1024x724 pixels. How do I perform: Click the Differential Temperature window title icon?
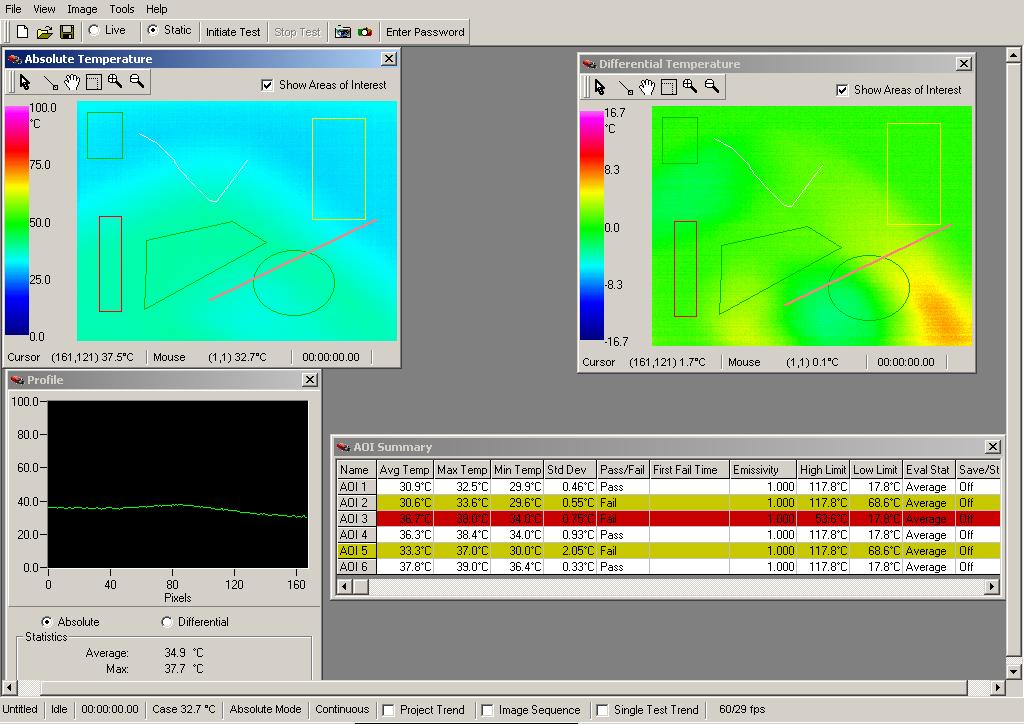click(x=589, y=64)
